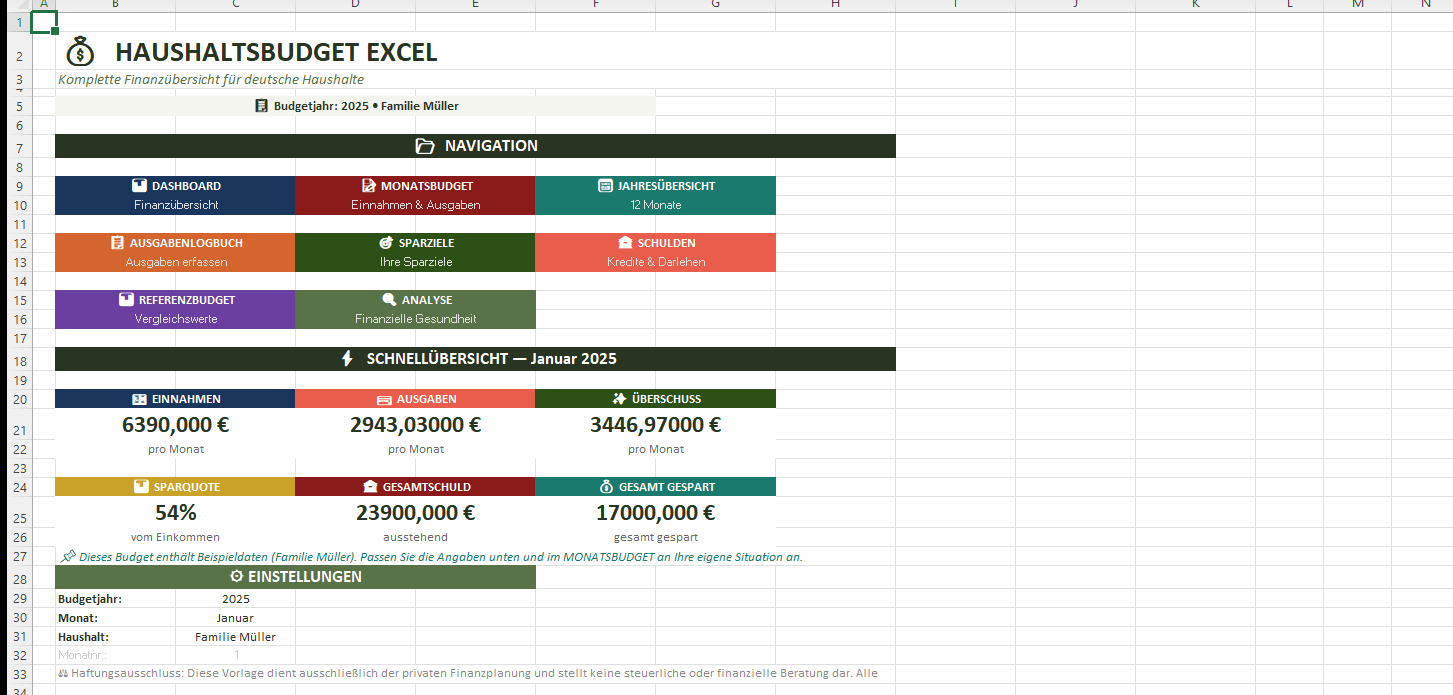Click the lightning bolt icon in SCHNELLÜBERSICHT header
The image size is (1453, 695).
click(347, 358)
